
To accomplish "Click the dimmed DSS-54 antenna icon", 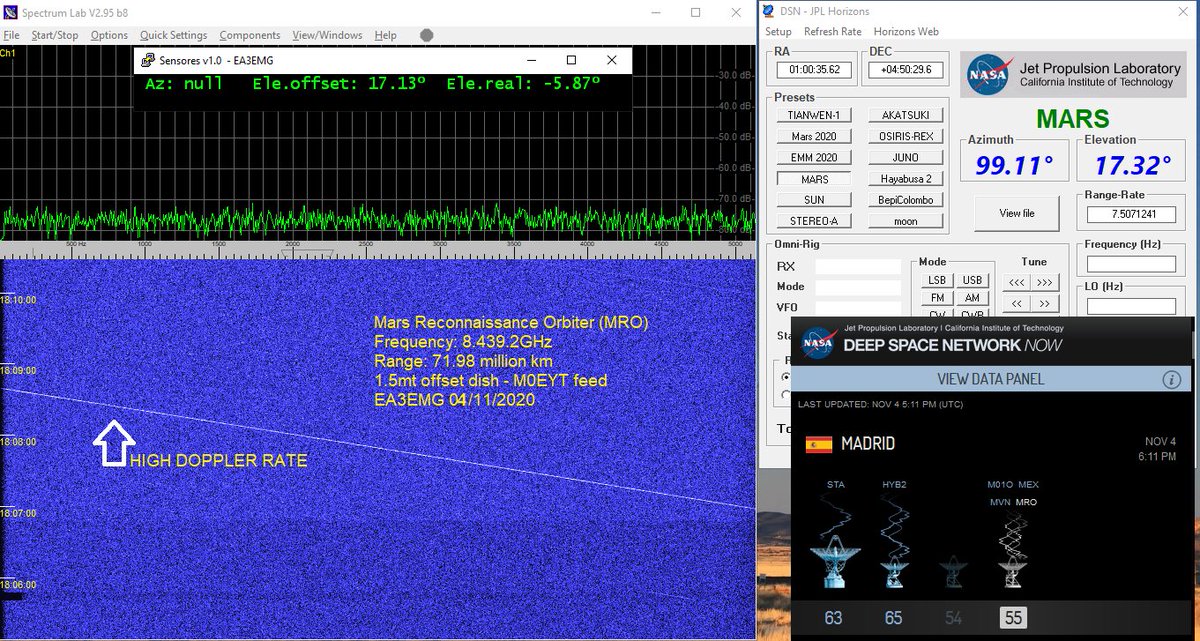I will pyautogui.click(x=950, y=572).
